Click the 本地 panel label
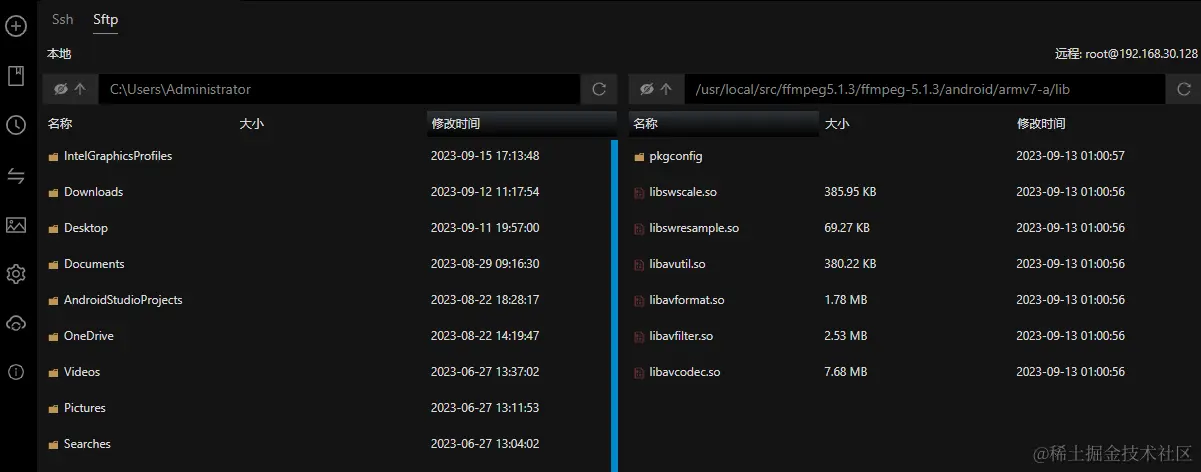This screenshot has width=1201, height=472. point(59,54)
